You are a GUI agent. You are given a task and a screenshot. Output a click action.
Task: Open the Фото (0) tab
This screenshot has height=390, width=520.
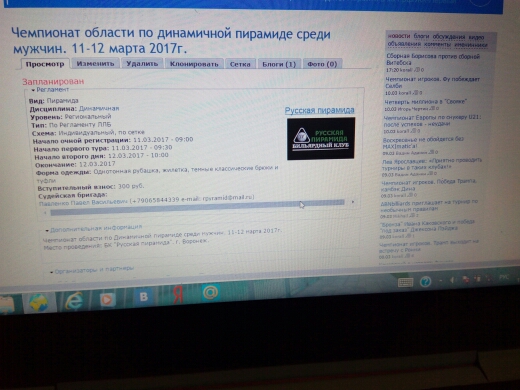click(x=322, y=64)
